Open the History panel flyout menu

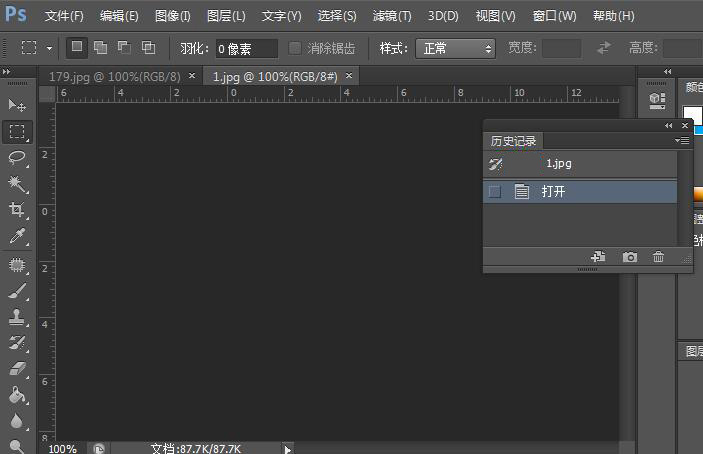coord(684,141)
